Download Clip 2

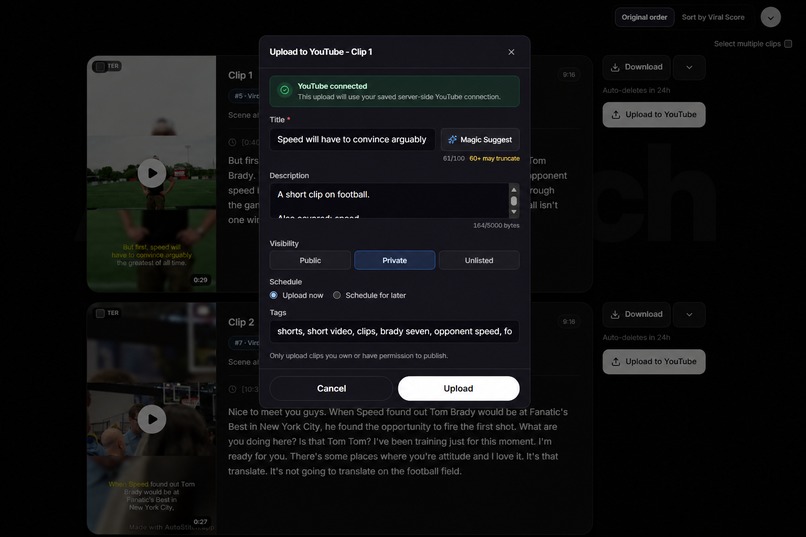pos(636,314)
